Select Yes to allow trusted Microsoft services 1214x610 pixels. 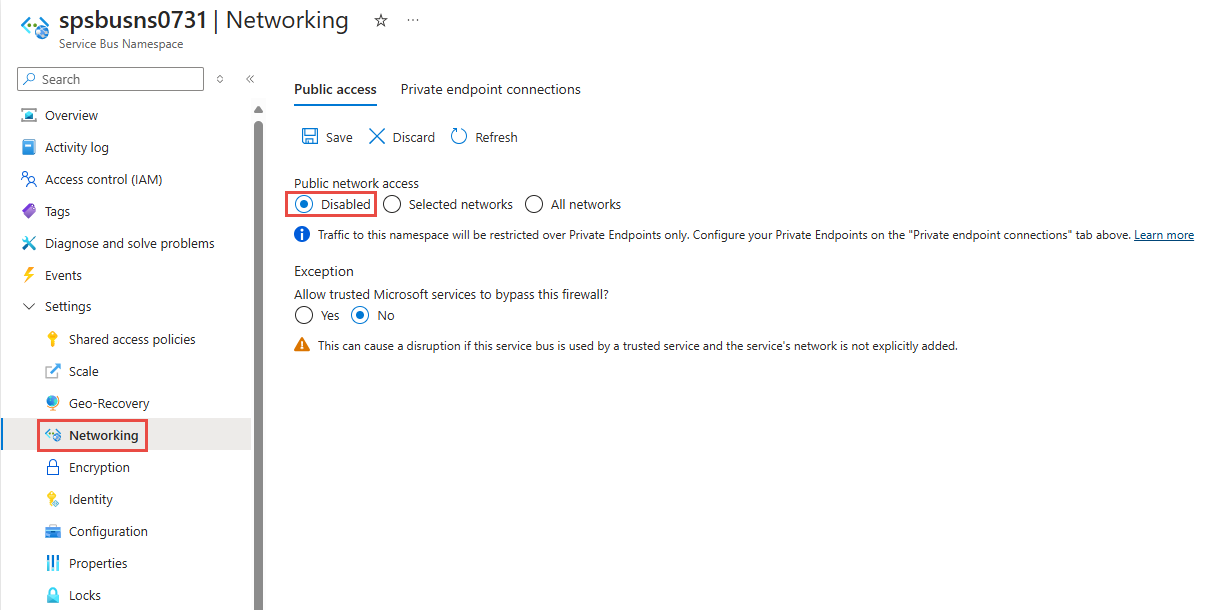(304, 314)
